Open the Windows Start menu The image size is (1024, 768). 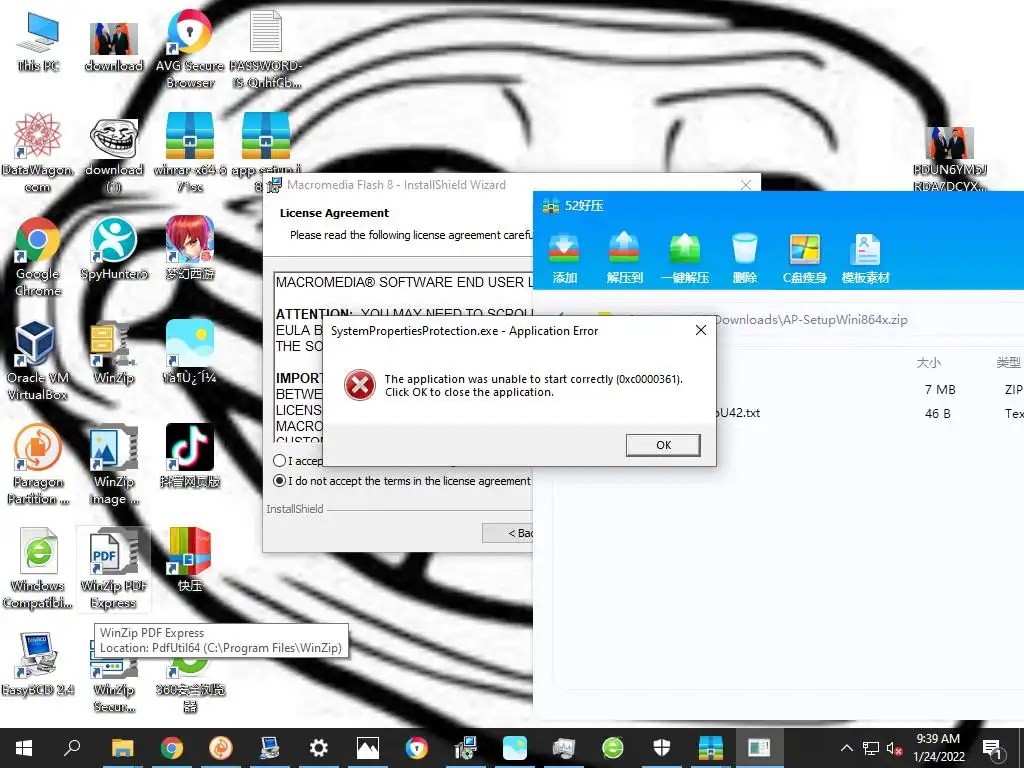[x=24, y=748]
